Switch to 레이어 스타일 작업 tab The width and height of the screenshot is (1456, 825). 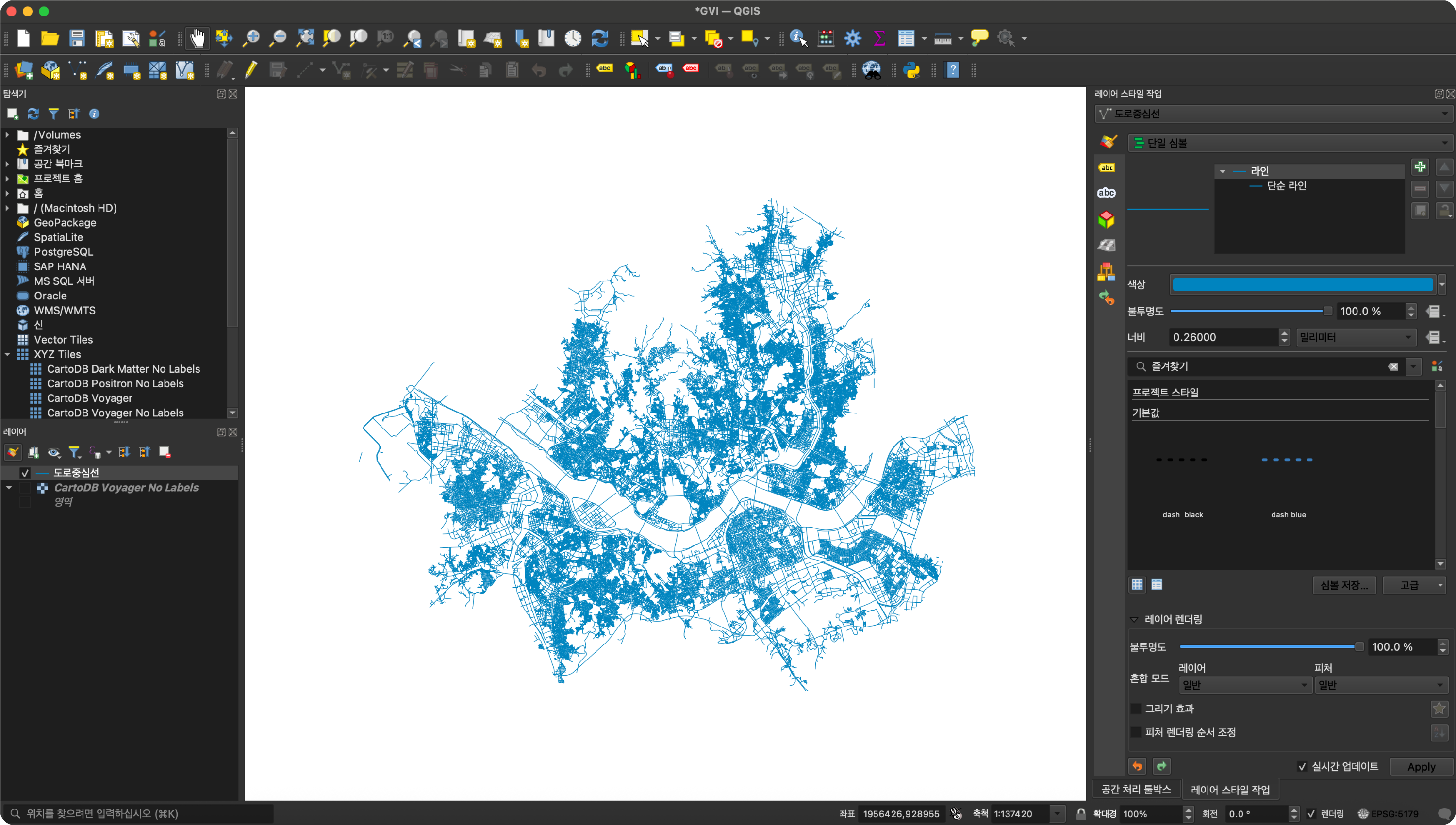pos(1230,789)
